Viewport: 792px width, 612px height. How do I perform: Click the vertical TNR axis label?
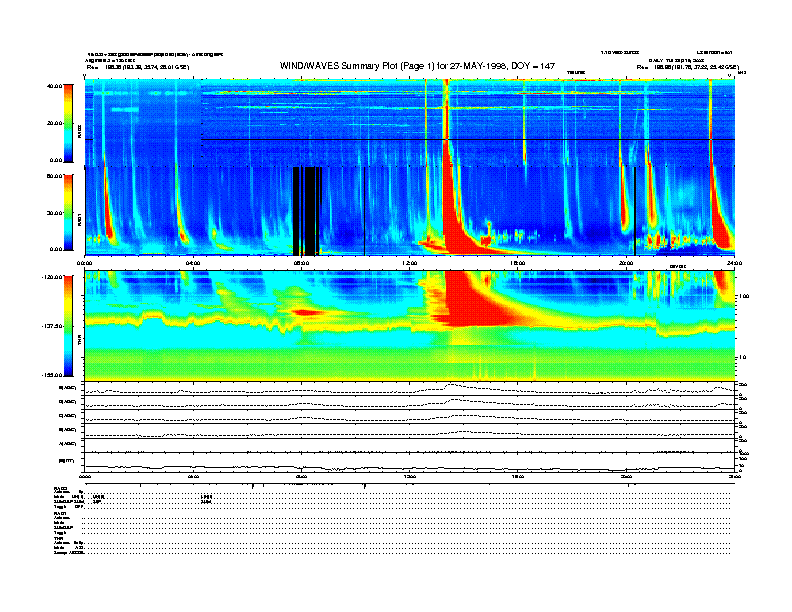(79, 341)
